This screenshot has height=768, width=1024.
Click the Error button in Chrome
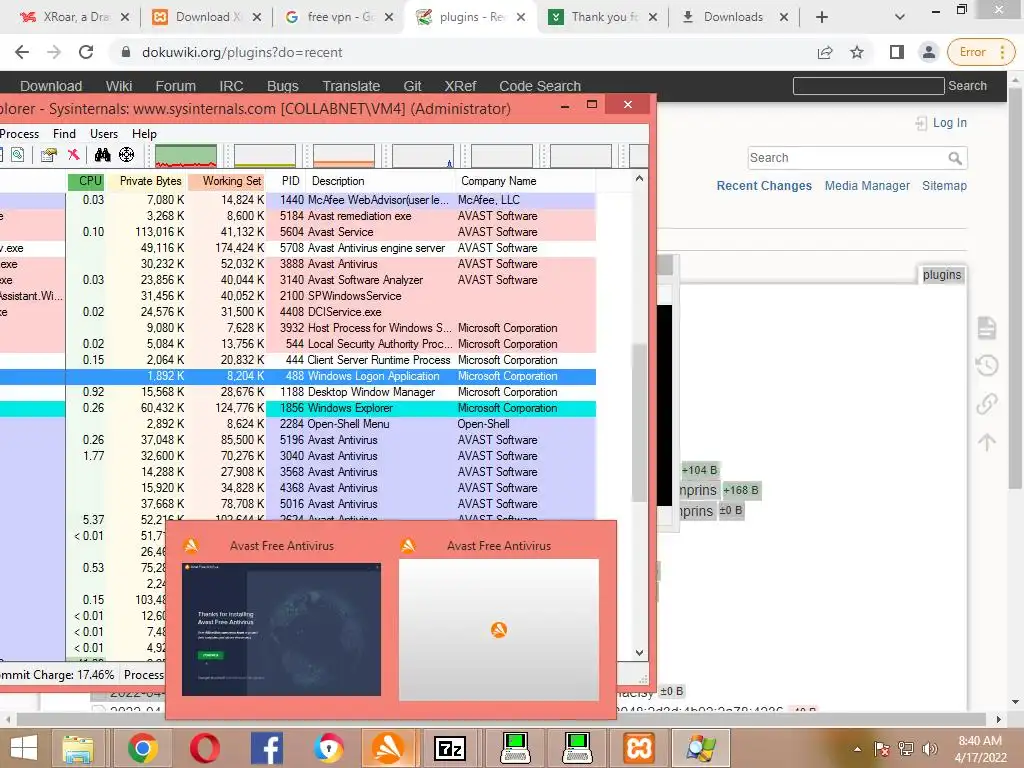click(x=972, y=52)
